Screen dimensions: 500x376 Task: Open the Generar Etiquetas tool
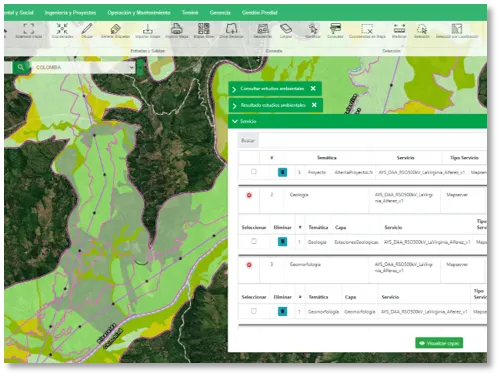coord(115,29)
